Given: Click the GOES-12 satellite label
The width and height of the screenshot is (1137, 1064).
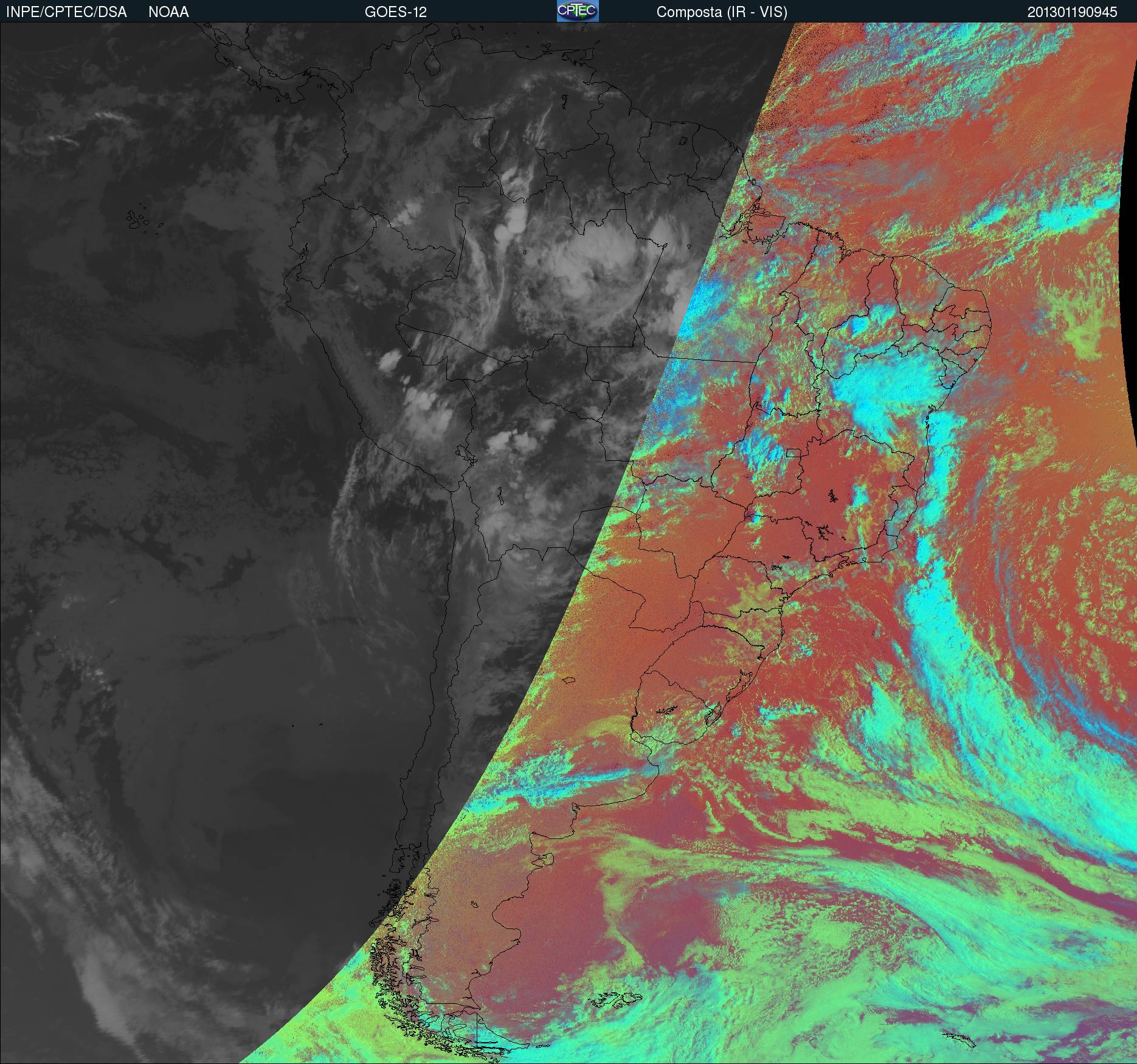Looking at the screenshot, I should pos(395,12).
